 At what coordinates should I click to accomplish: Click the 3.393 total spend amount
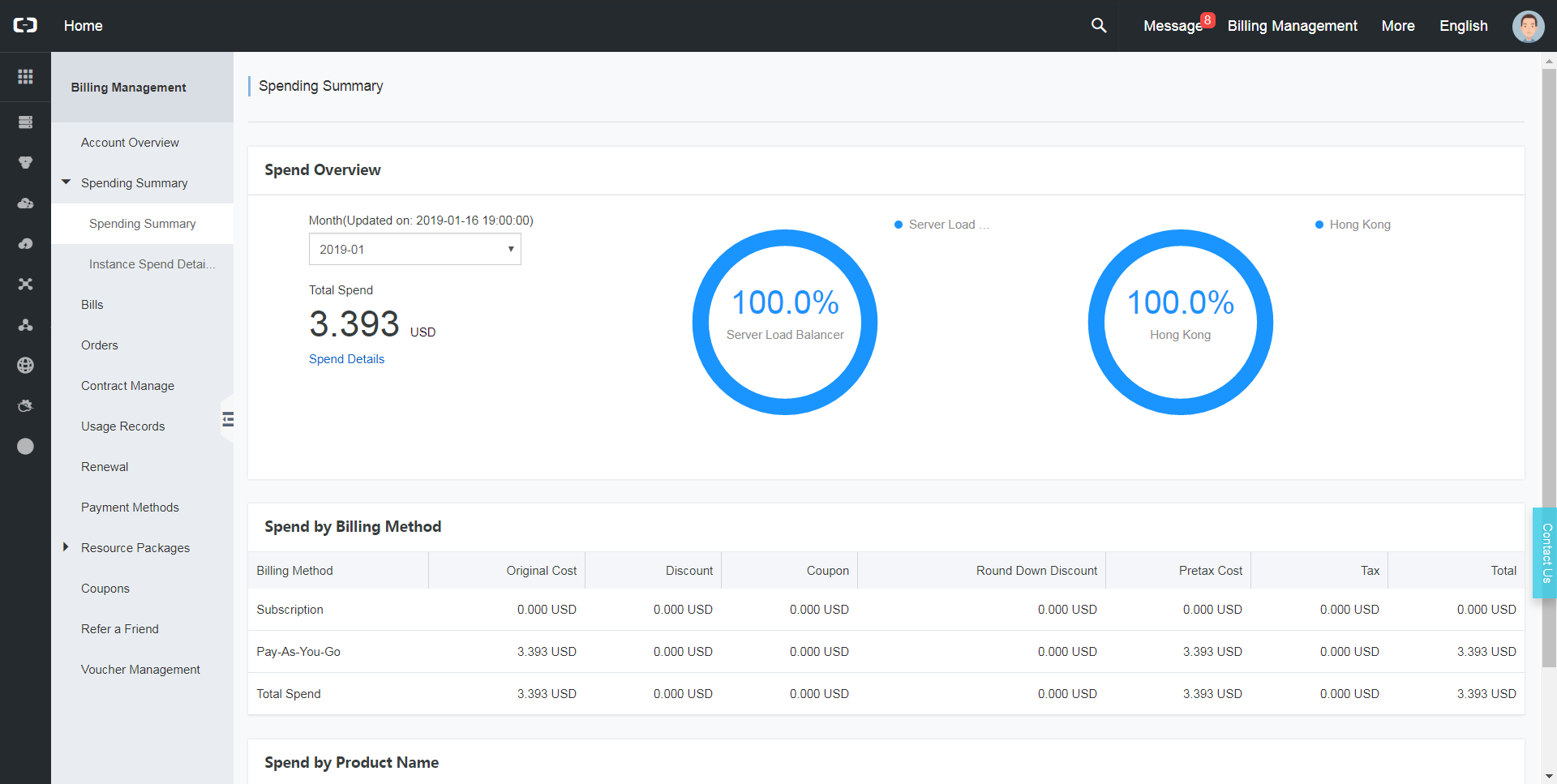pyautogui.click(x=354, y=324)
